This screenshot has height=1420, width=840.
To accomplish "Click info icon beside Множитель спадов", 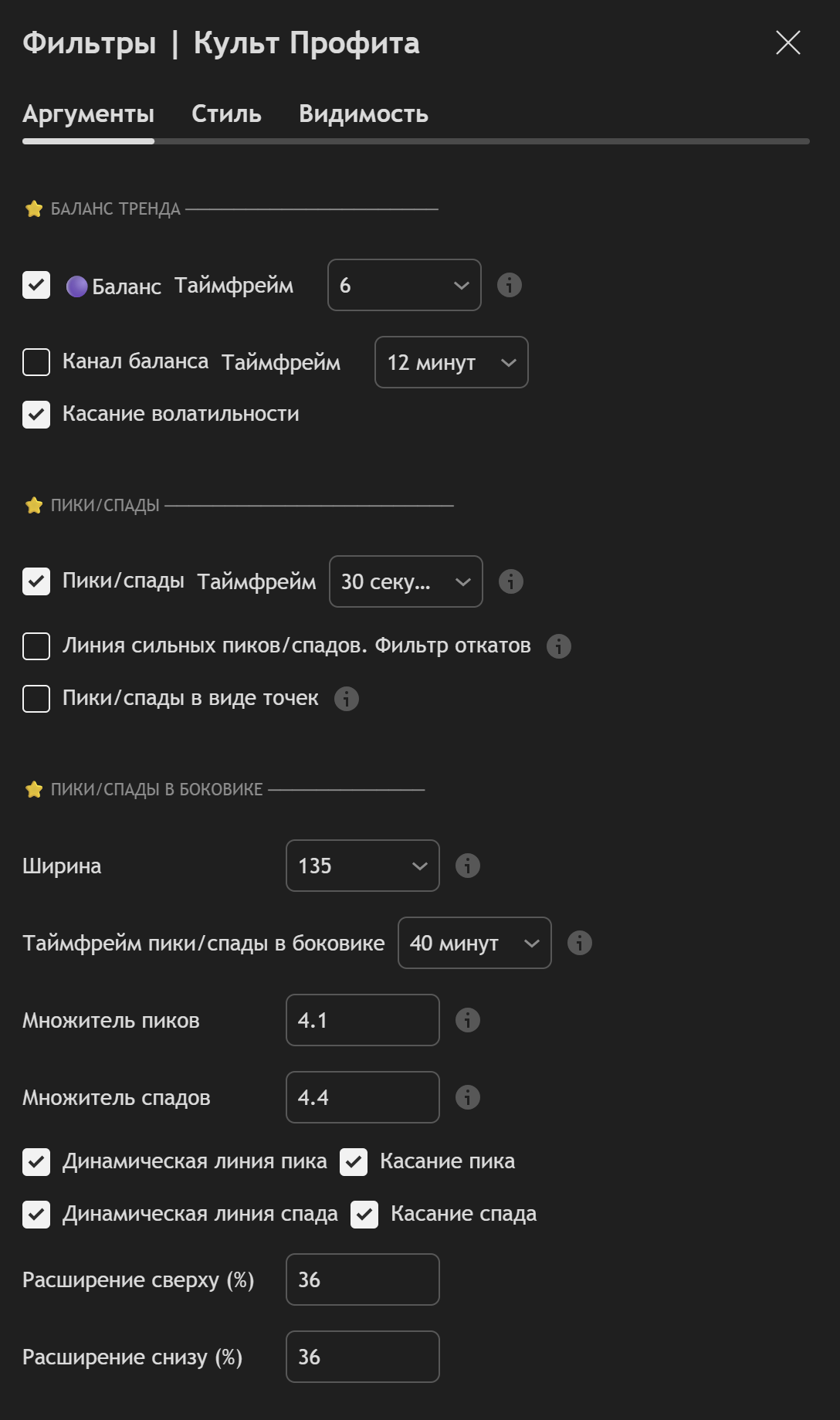I will 468,1097.
